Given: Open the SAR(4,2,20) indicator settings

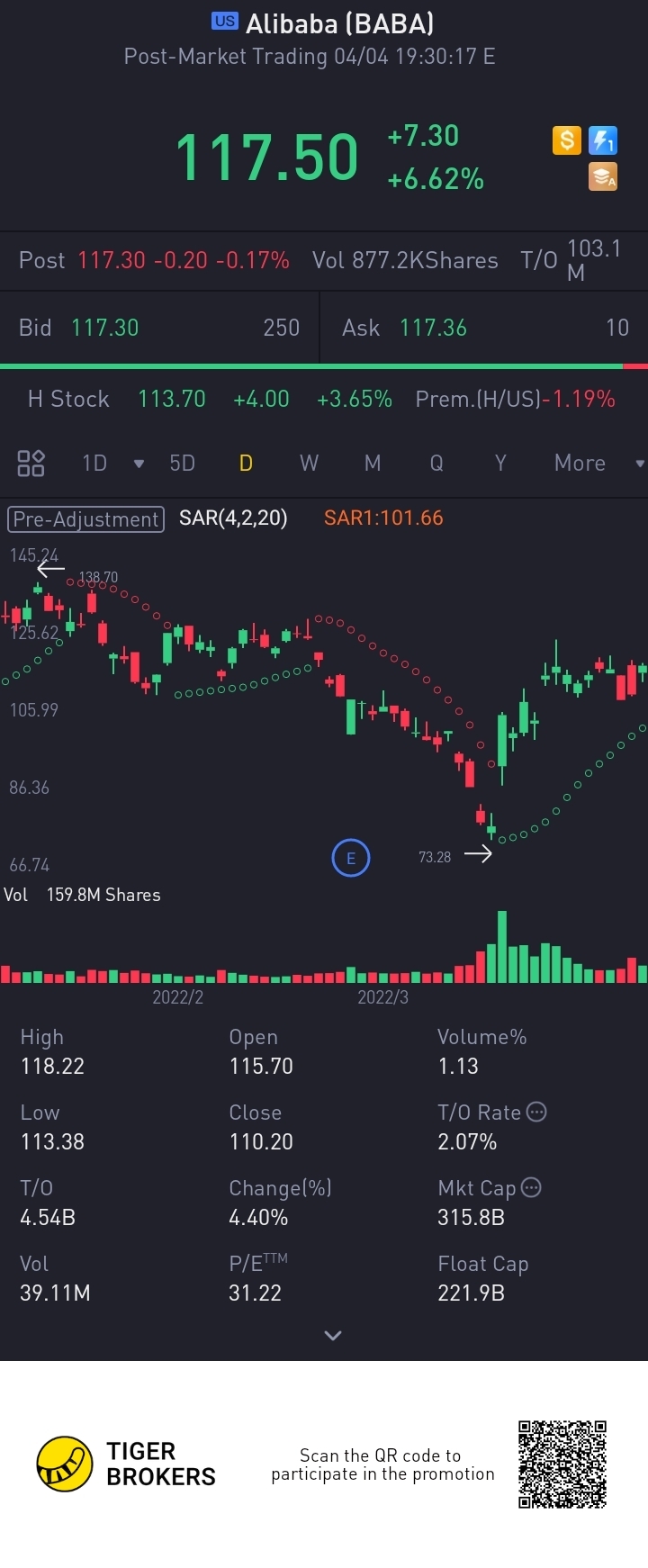Looking at the screenshot, I should point(233,518).
